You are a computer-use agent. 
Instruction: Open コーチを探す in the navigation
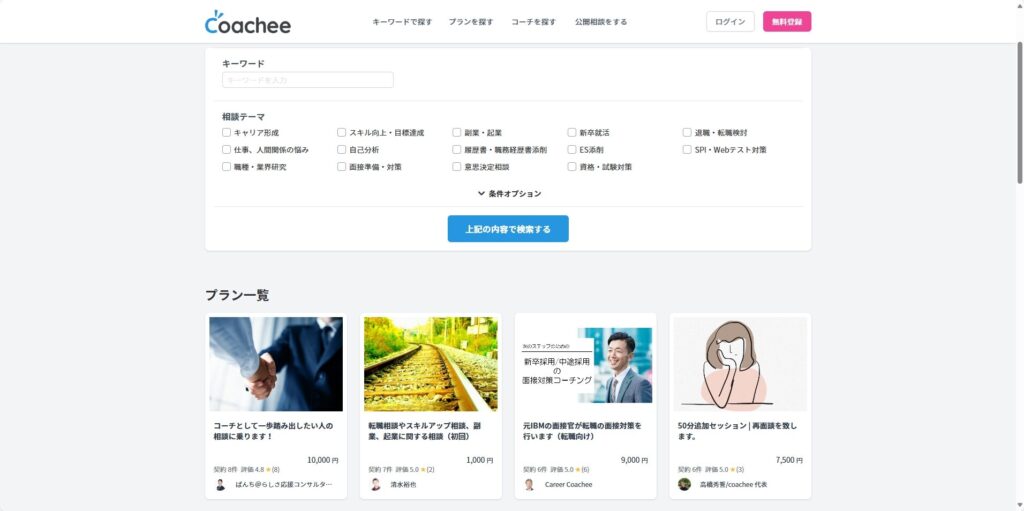534,22
